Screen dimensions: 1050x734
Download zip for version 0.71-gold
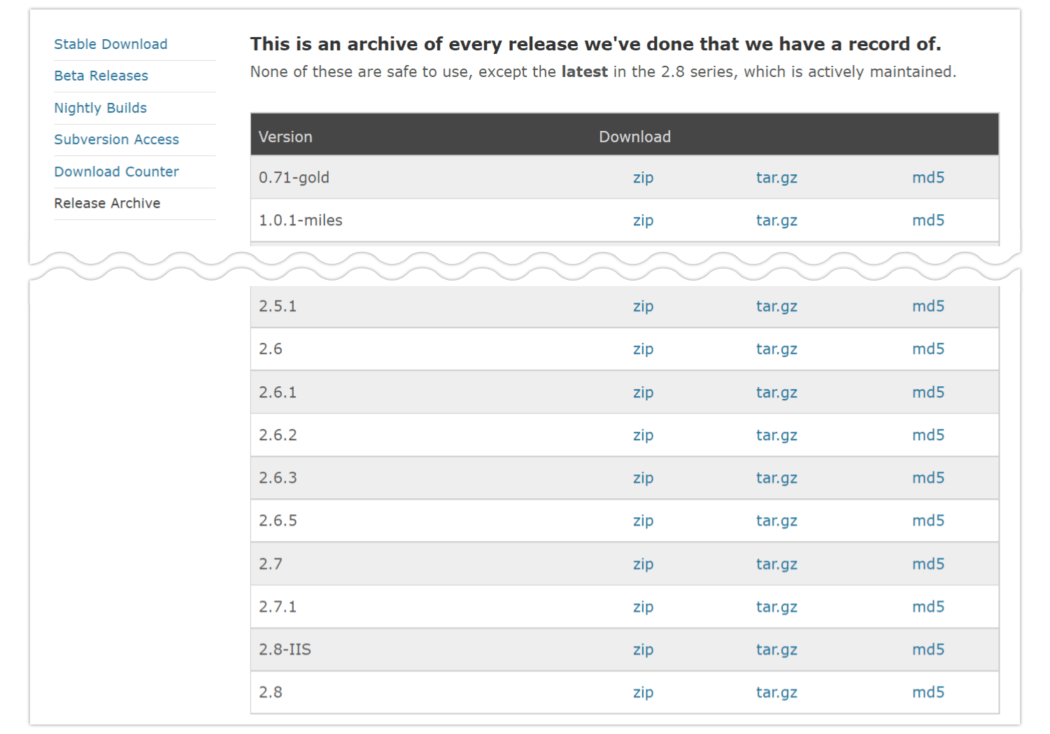(643, 178)
